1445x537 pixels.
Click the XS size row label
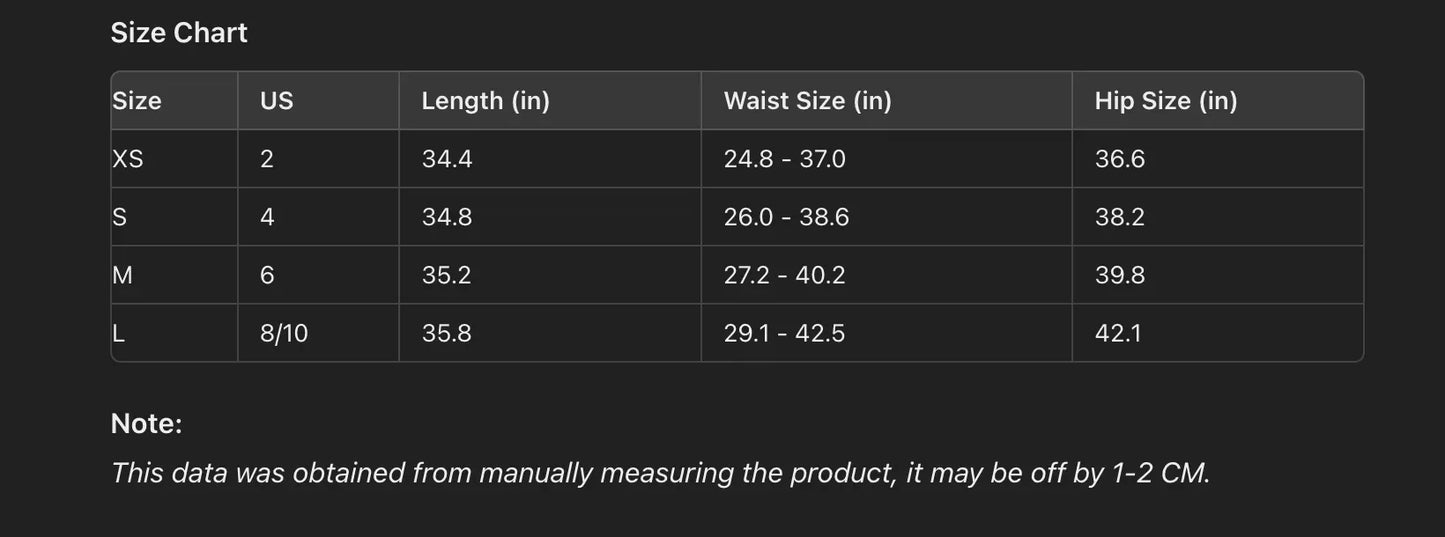pos(128,159)
